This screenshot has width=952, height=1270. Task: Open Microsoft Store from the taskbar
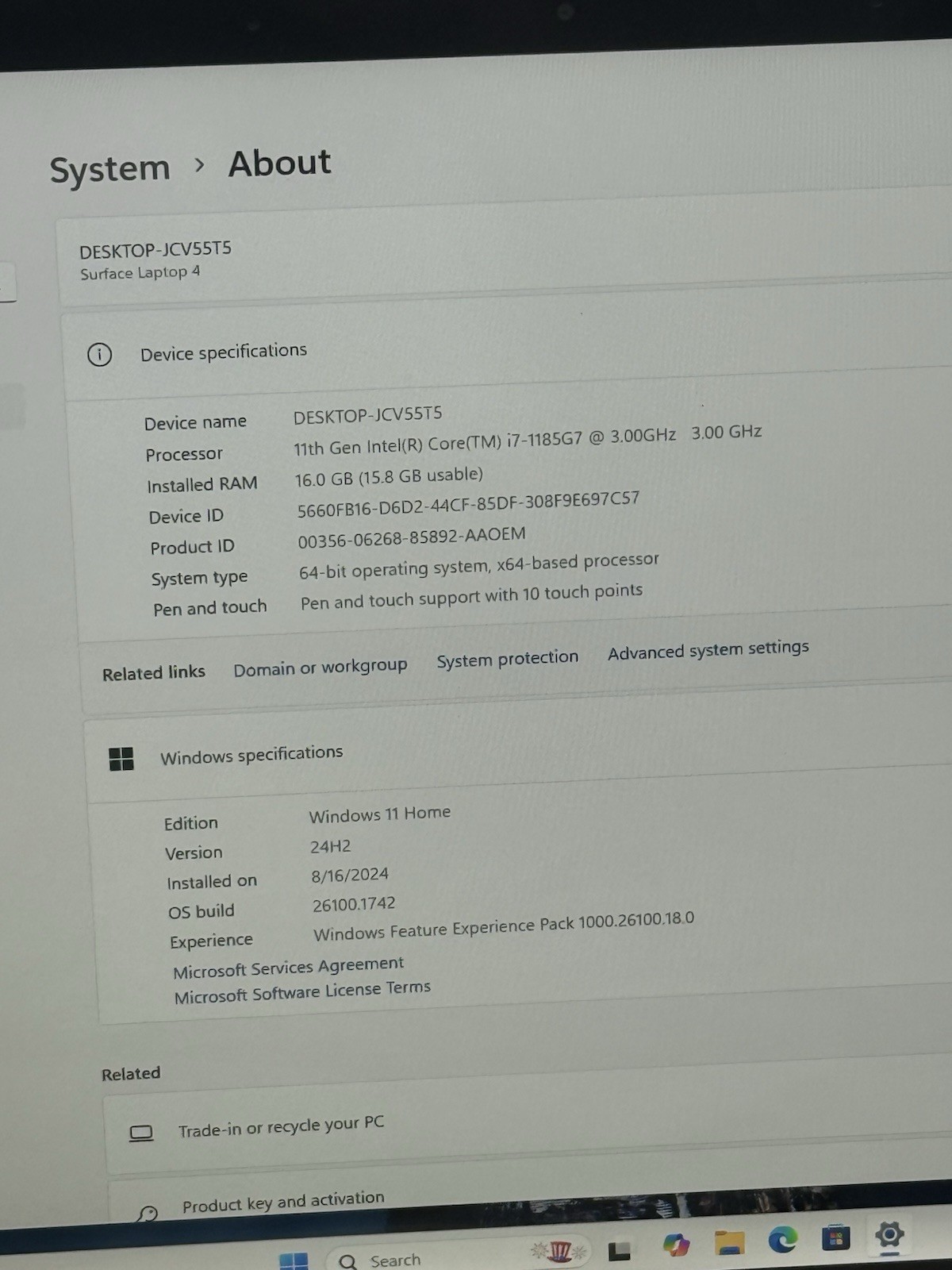pos(835,1237)
